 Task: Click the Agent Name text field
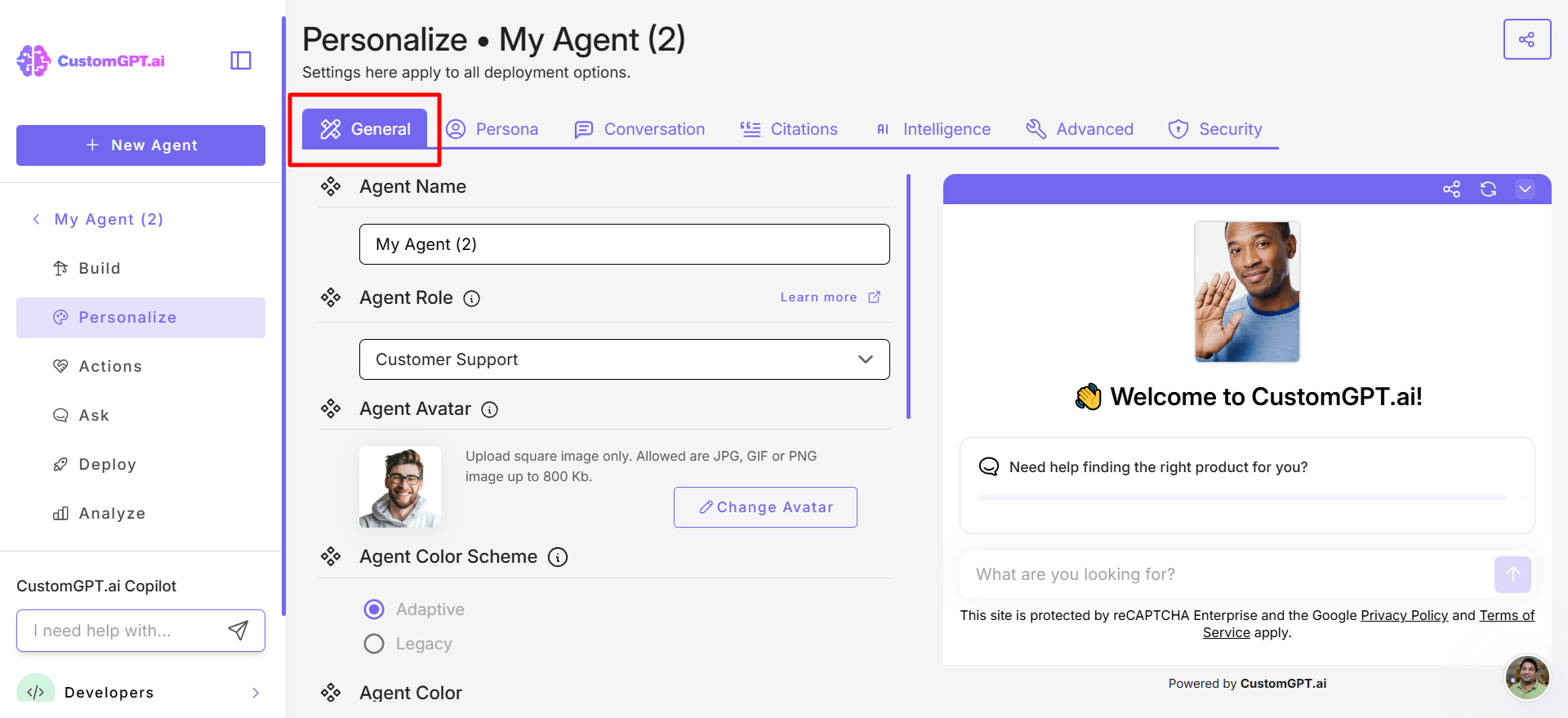(x=625, y=244)
